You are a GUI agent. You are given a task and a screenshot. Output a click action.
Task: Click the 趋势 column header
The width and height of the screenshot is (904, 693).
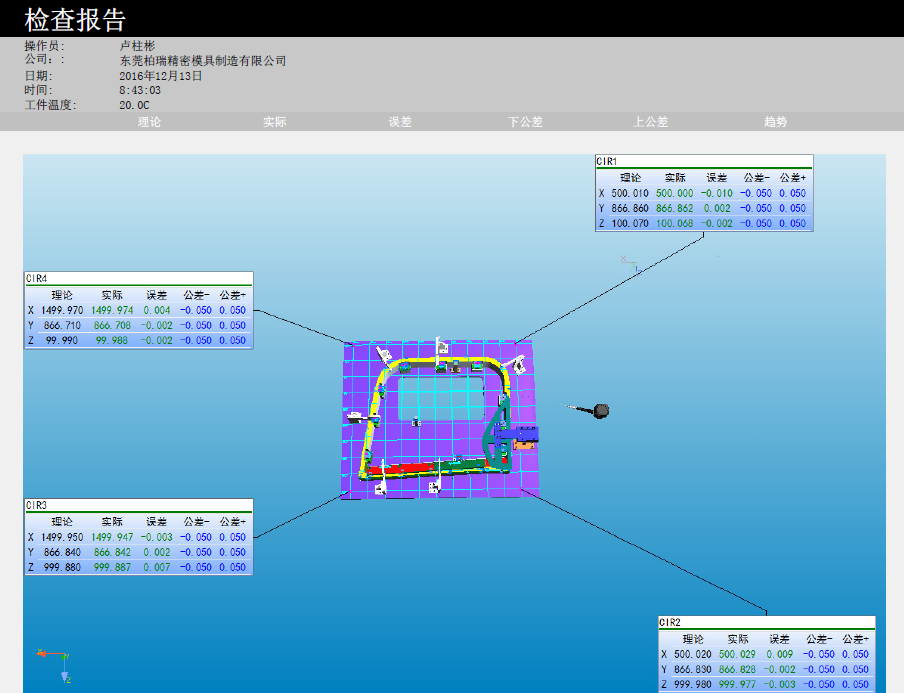coord(776,122)
